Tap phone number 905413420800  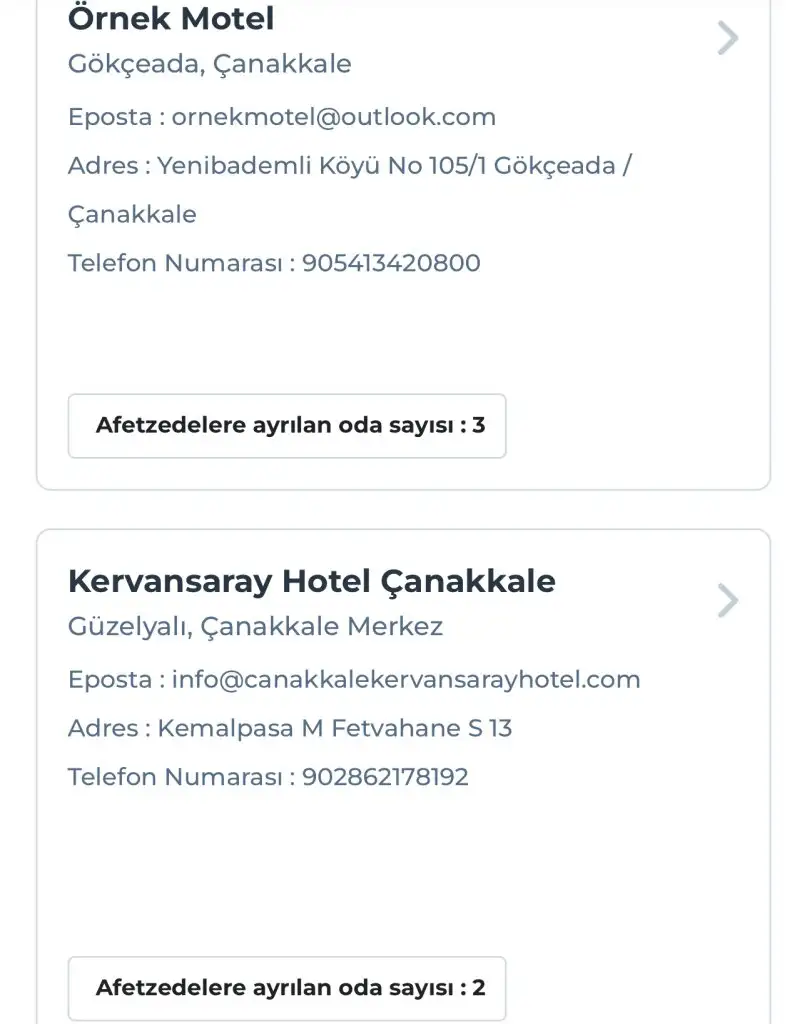[x=391, y=263]
